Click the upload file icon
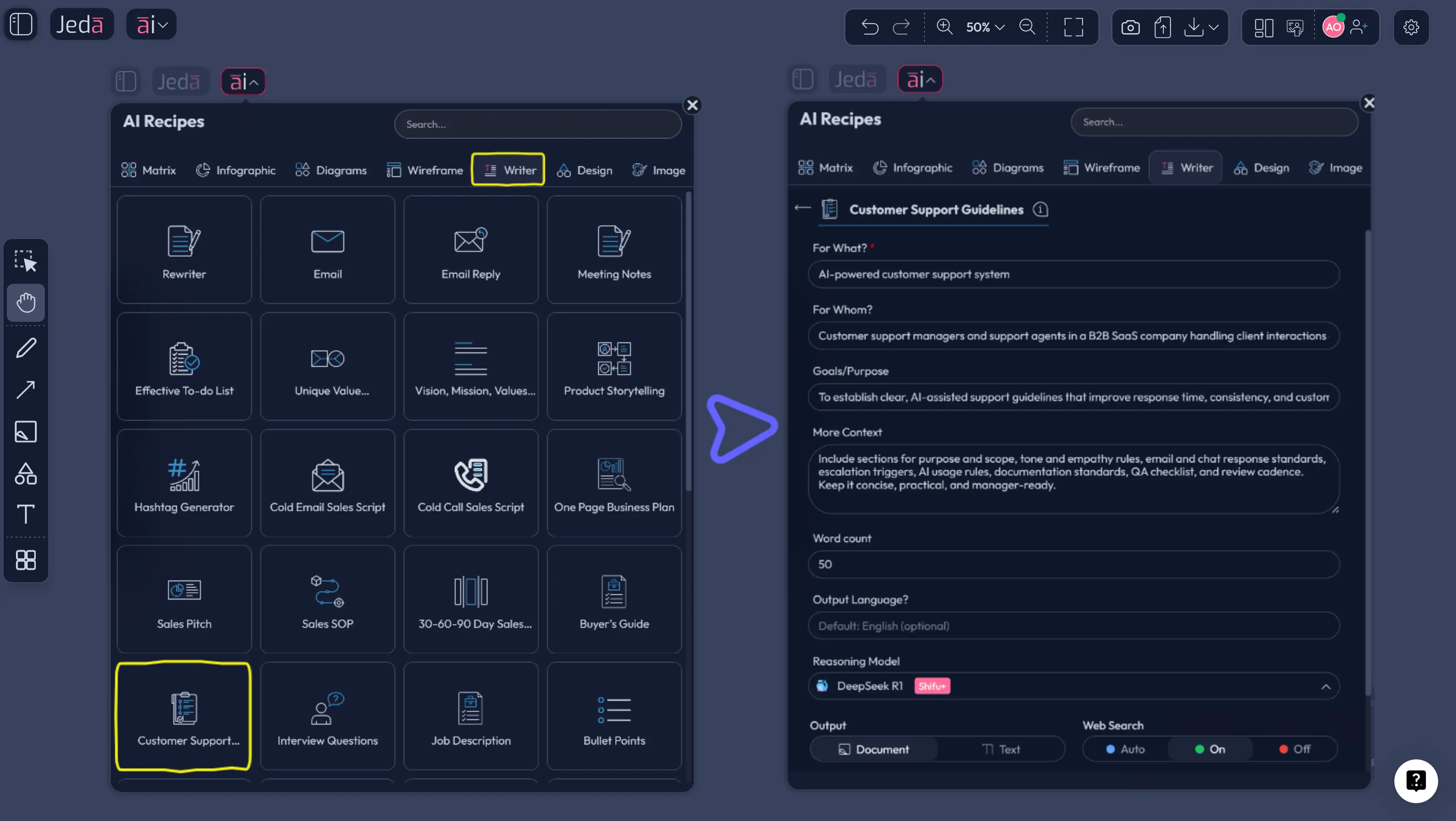Viewport: 1456px width, 821px height. pyautogui.click(x=1163, y=27)
